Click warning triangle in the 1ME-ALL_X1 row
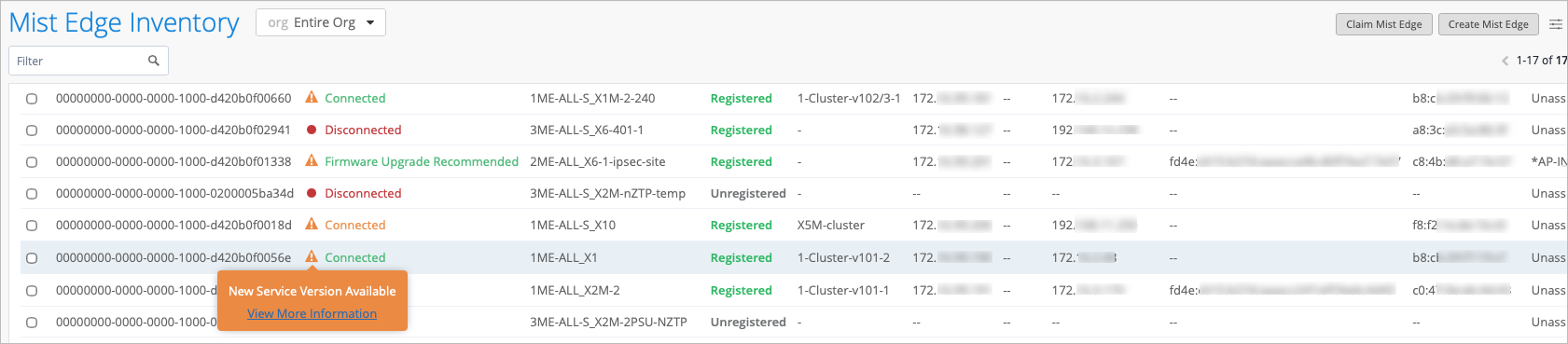The height and width of the screenshot is (344, 1568). pos(312,256)
